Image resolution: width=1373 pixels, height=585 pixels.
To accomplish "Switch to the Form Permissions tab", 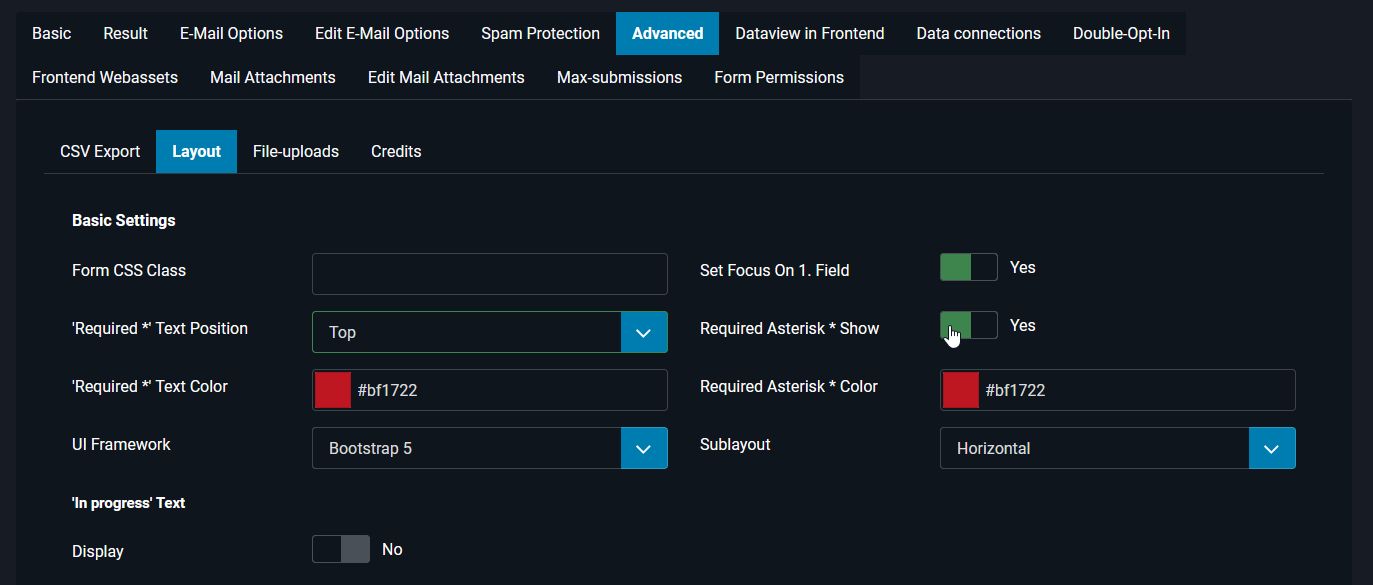I will point(779,77).
